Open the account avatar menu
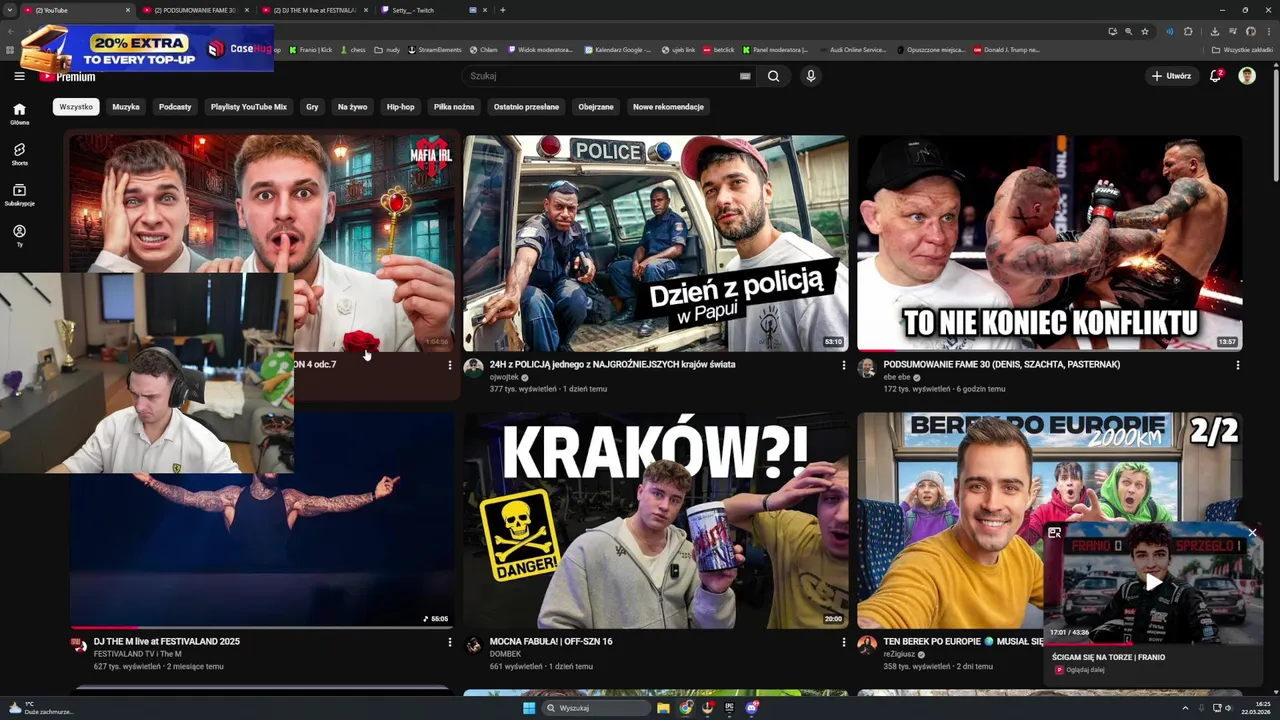 [1247, 76]
